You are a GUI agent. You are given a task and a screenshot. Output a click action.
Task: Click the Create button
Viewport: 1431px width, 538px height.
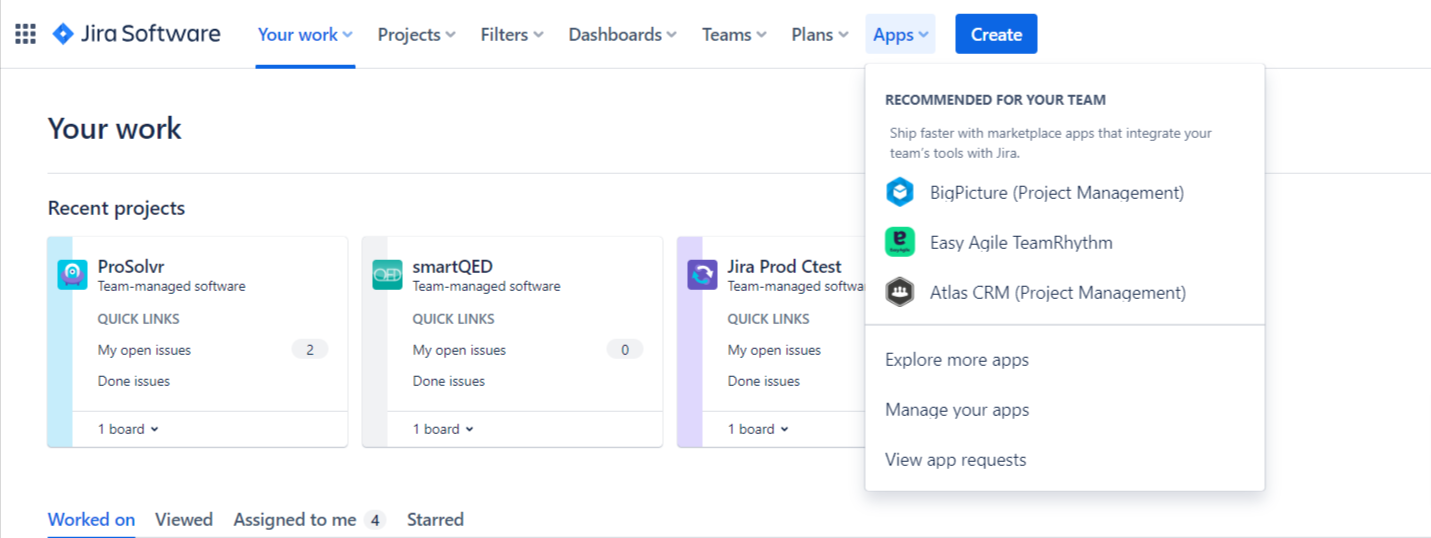(996, 34)
